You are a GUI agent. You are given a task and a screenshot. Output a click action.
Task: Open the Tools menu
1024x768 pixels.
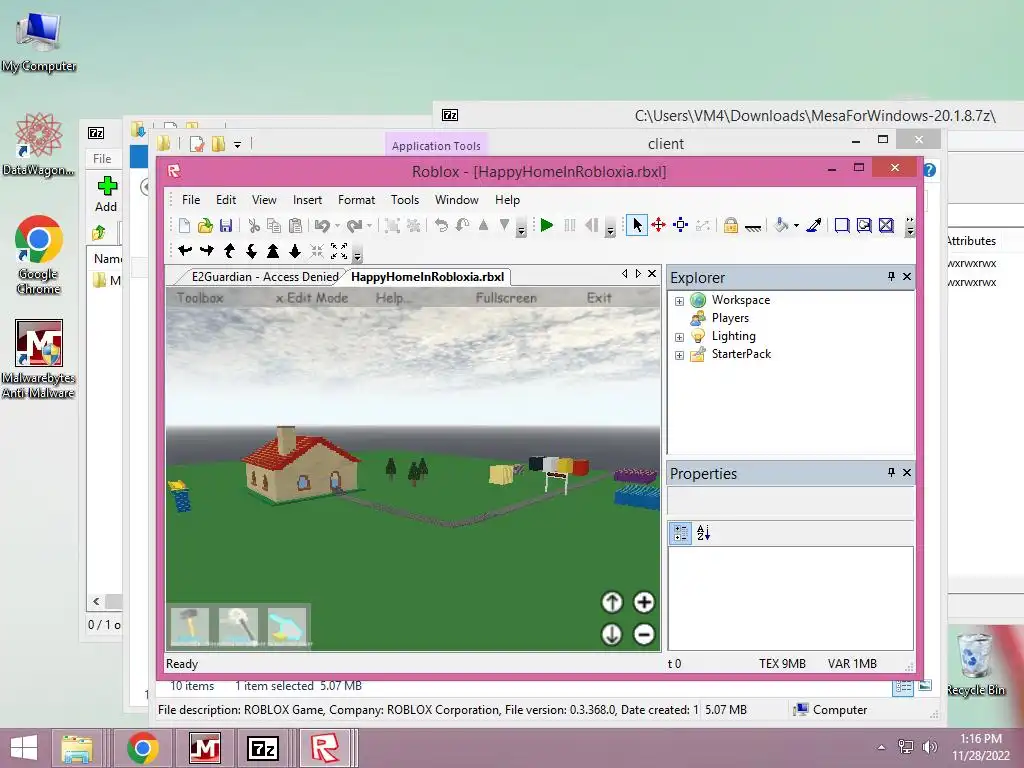pos(405,200)
